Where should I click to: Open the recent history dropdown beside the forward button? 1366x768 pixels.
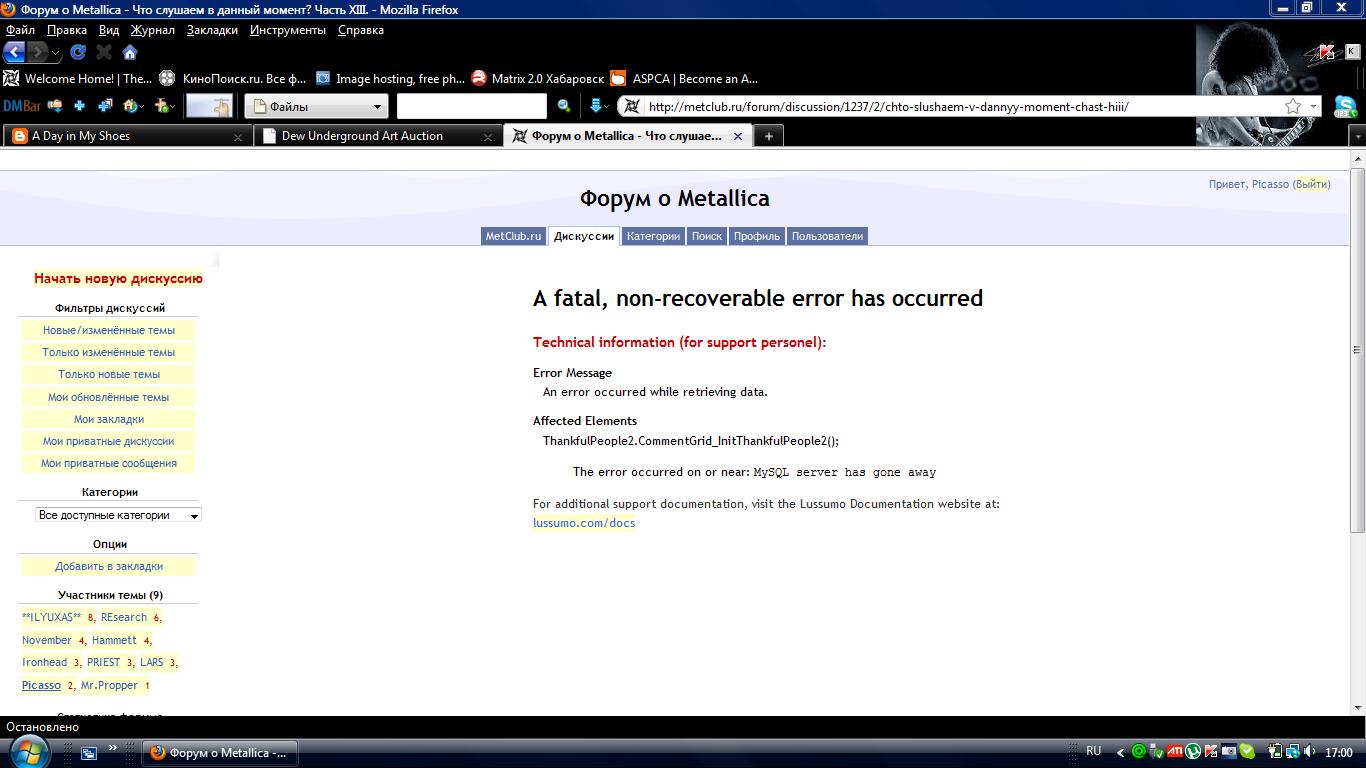coord(56,53)
